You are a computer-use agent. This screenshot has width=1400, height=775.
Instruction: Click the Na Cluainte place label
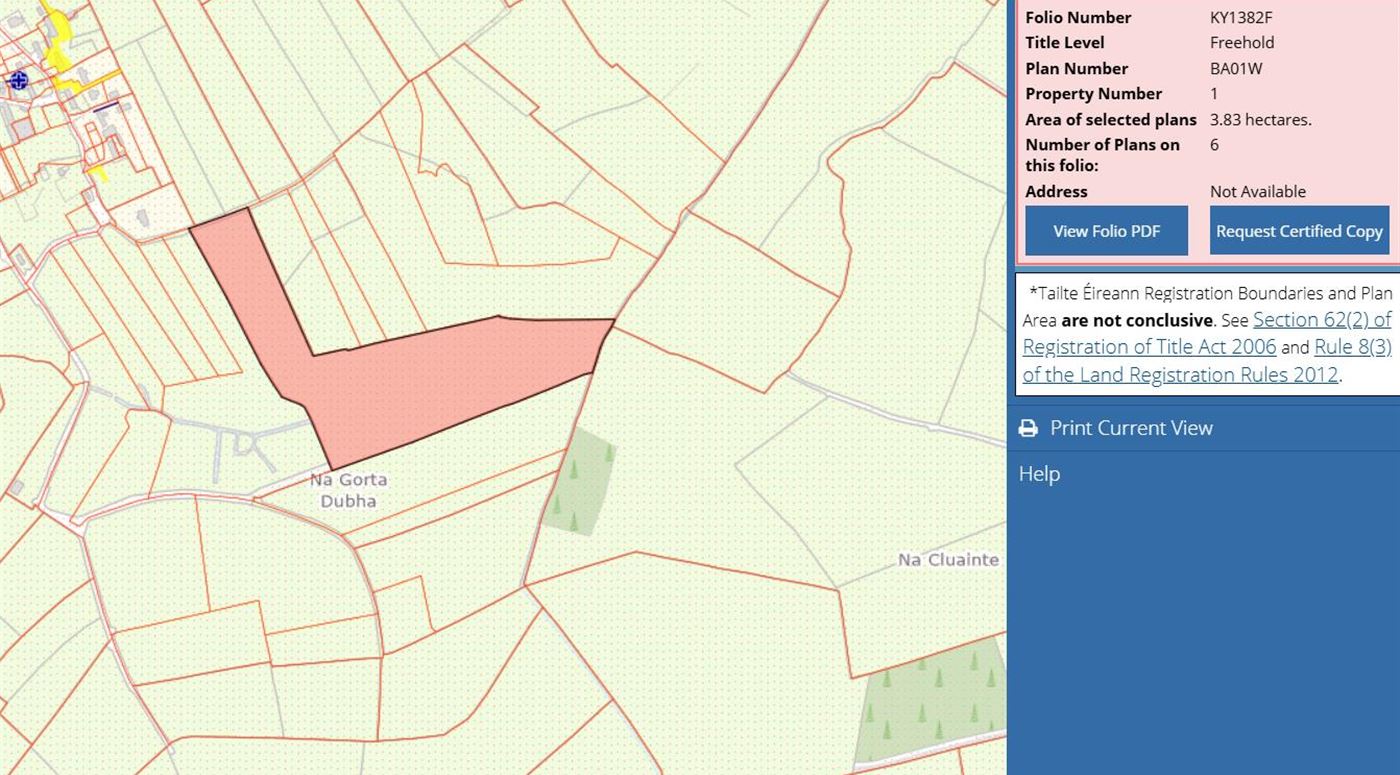[x=948, y=560]
